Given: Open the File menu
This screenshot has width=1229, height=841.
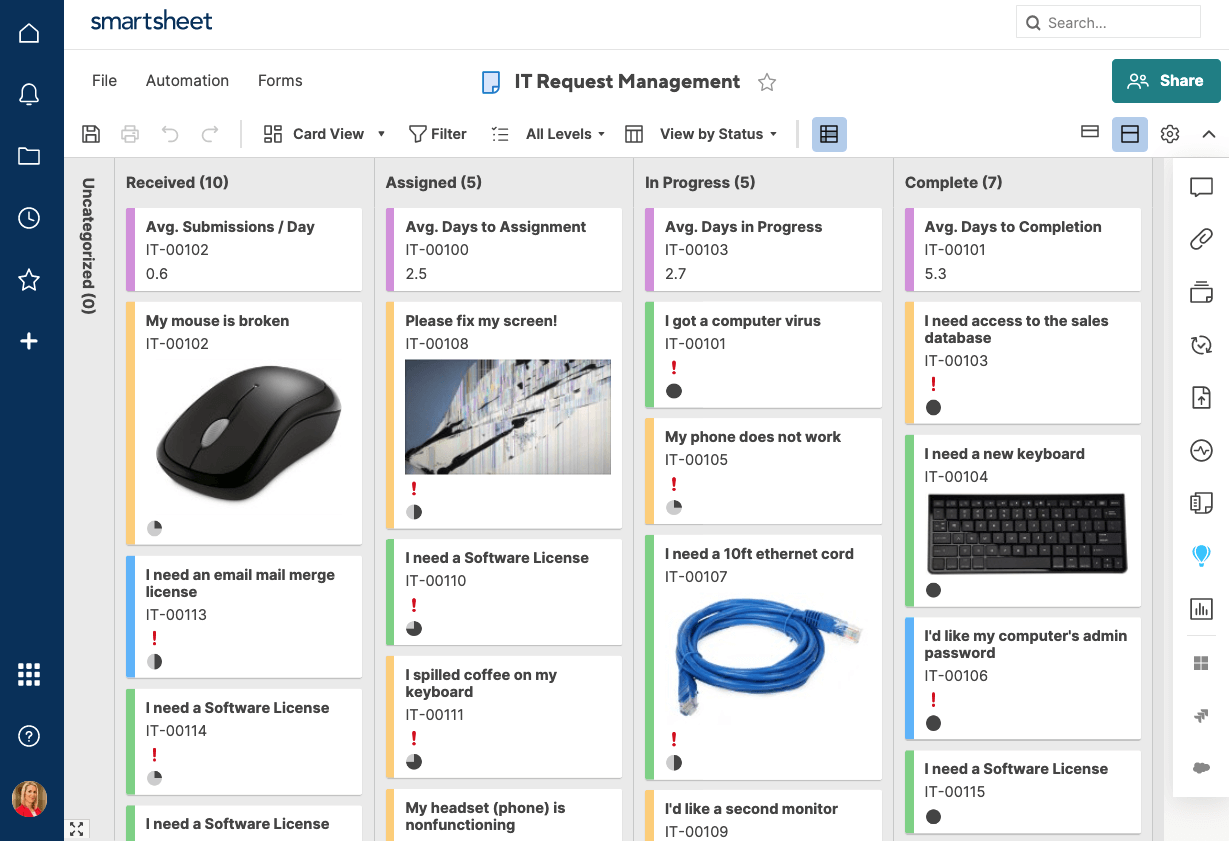Looking at the screenshot, I should pos(104,81).
